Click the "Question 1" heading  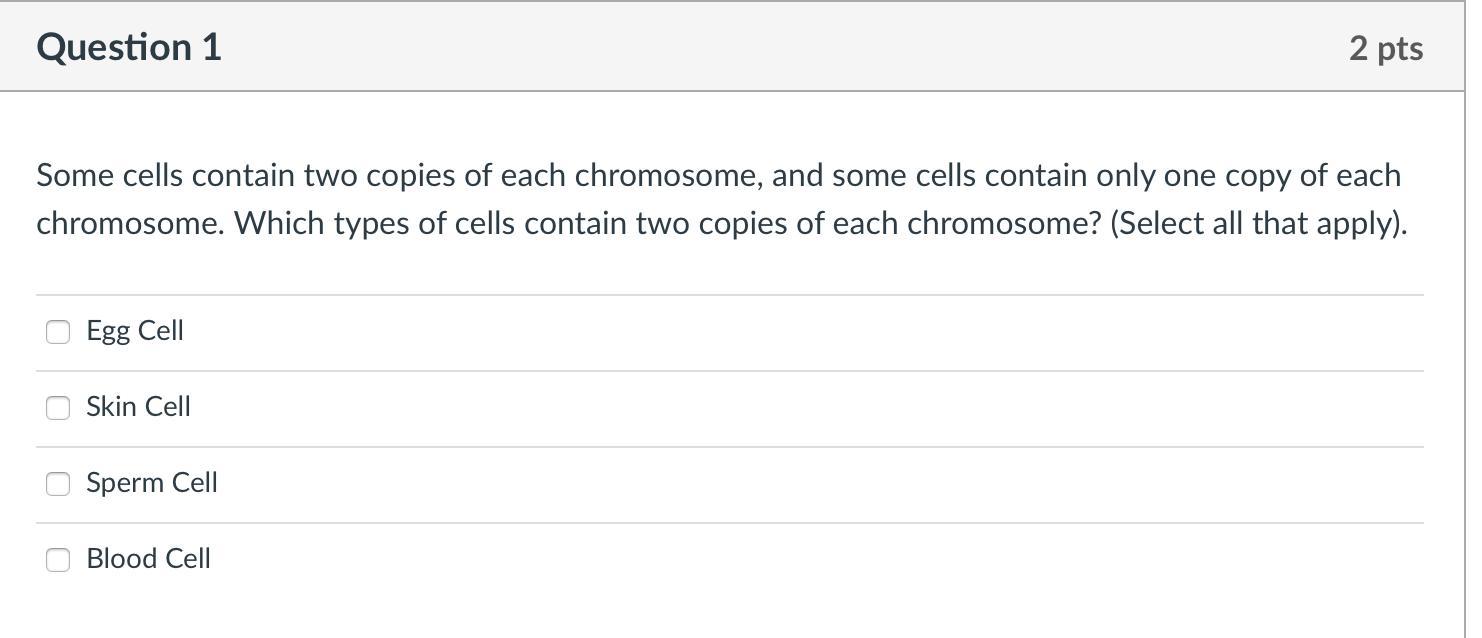[129, 47]
